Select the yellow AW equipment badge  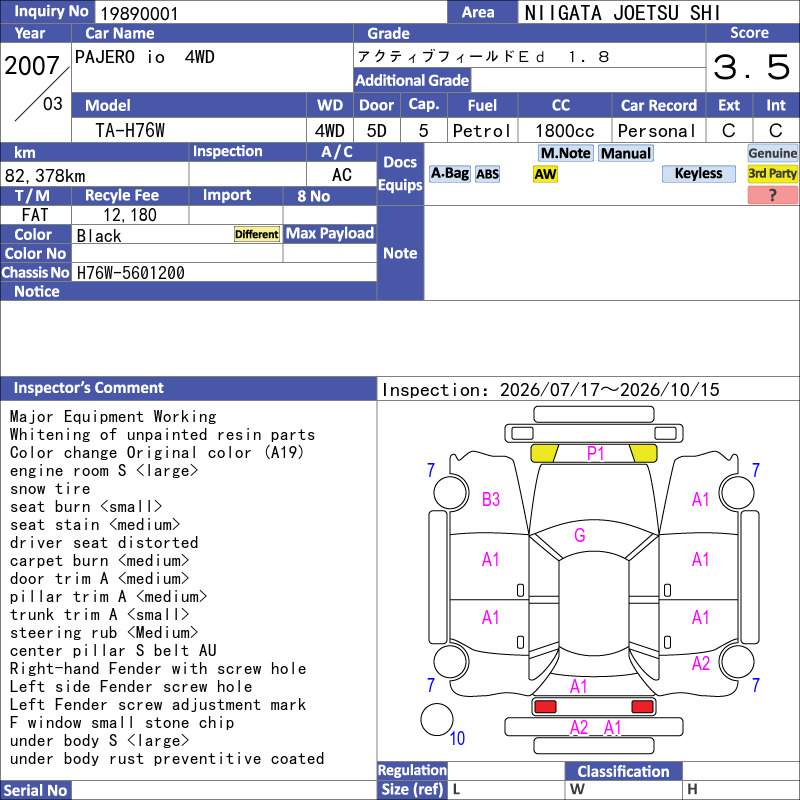click(x=545, y=174)
